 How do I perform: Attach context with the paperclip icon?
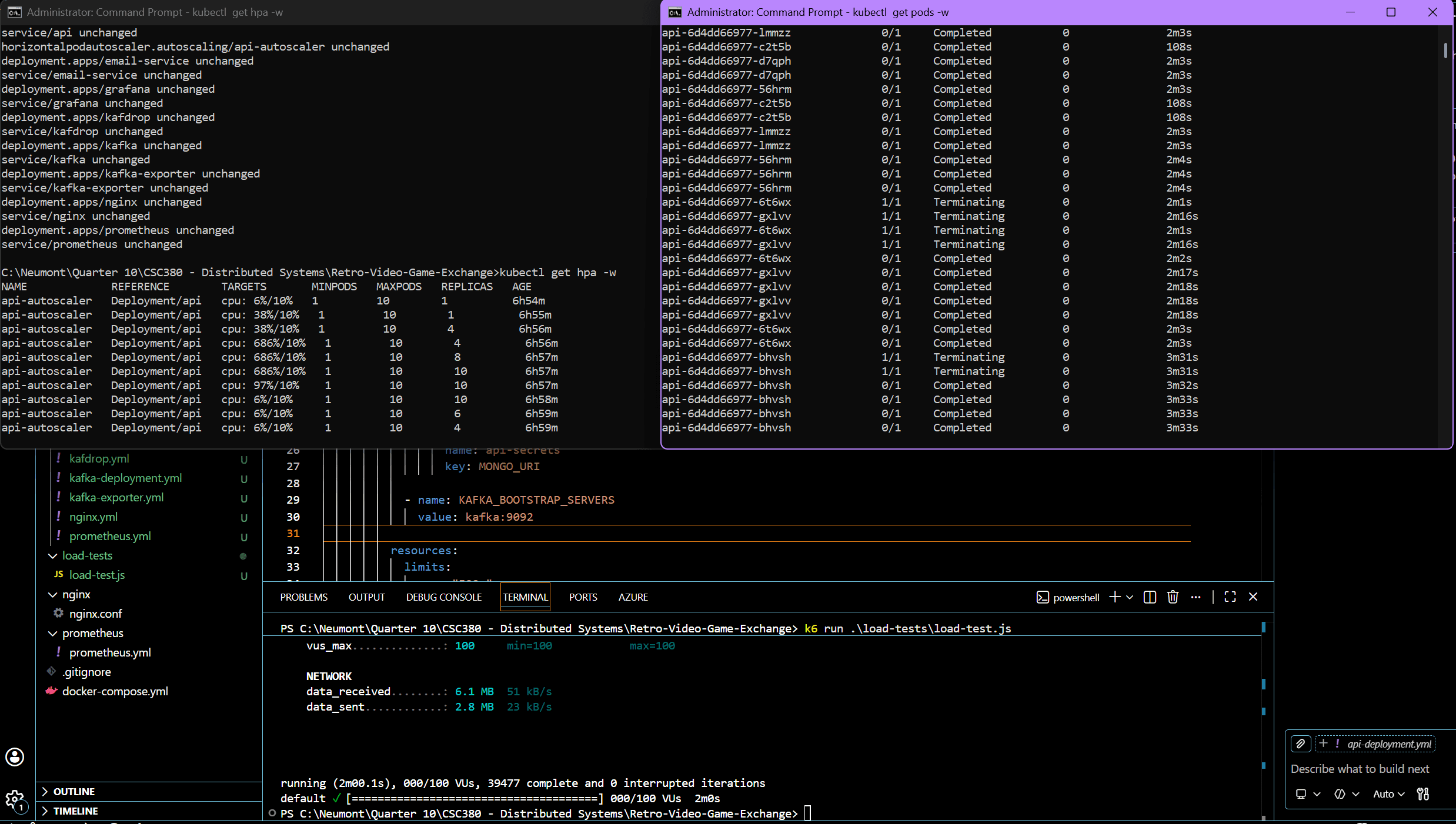tap(1301, 744)
